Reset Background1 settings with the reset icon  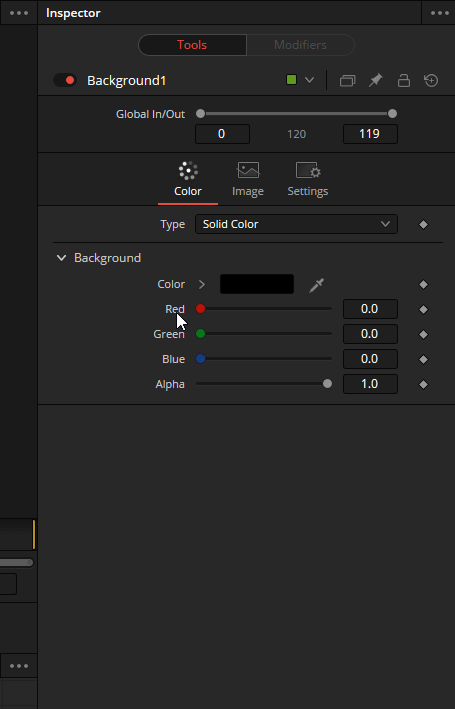(431, 80)
